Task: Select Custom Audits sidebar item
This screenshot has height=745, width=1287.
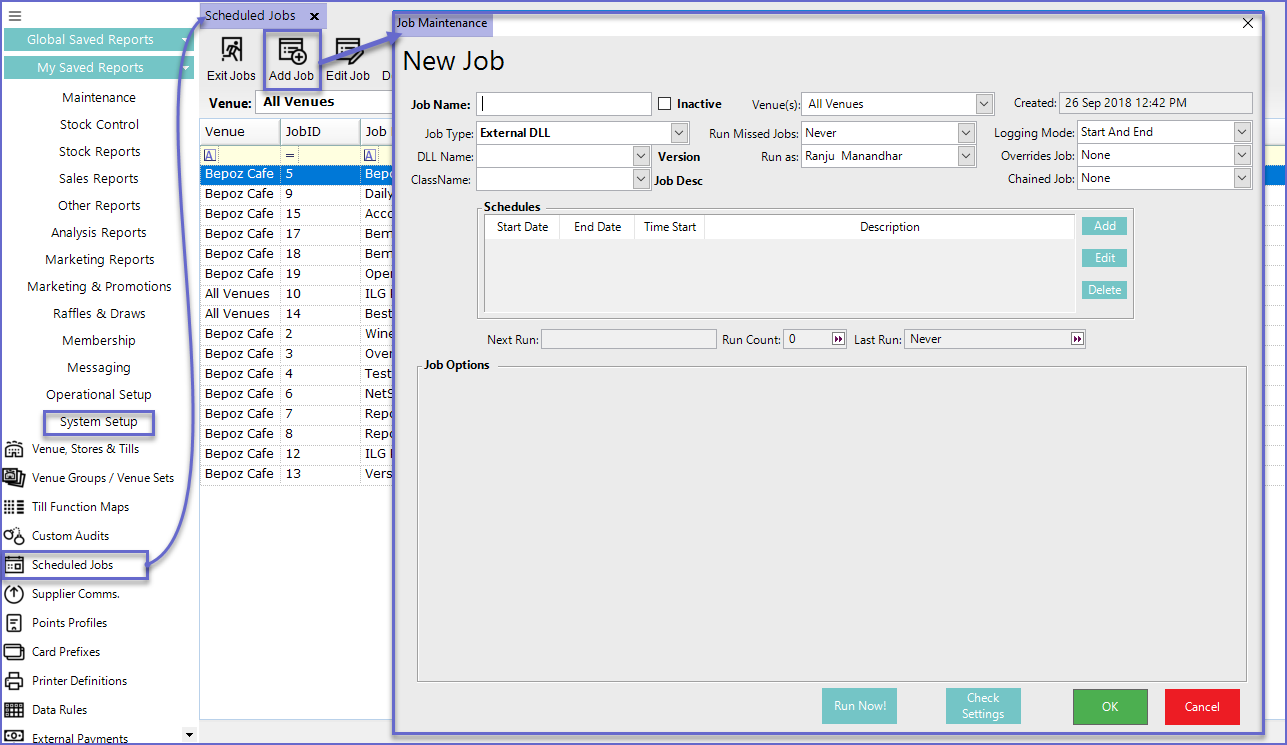Action: tap(70, 536)
